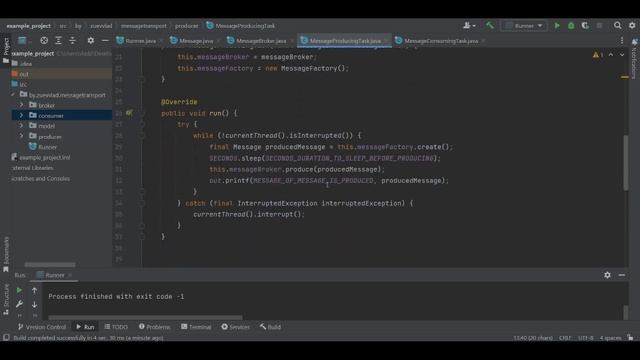This screenshot has width=640, height=360.
Task: Open editor tabs more-options menu
Action: pyautogui.click(x=622, y=40)
